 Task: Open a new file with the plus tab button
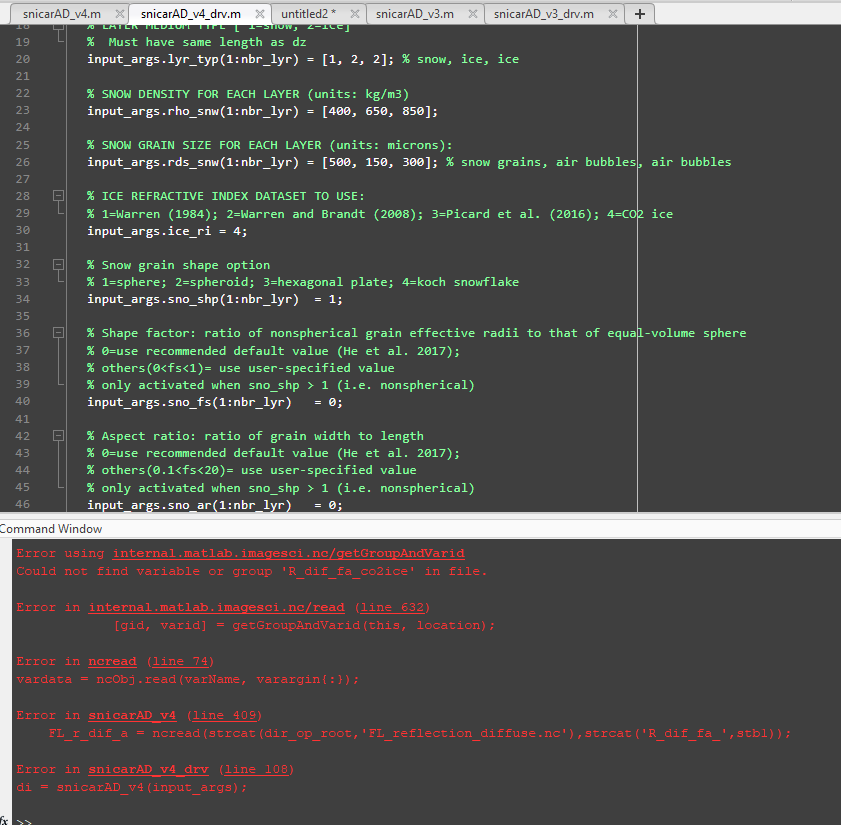pyautogui.click(x=639, y=14)
